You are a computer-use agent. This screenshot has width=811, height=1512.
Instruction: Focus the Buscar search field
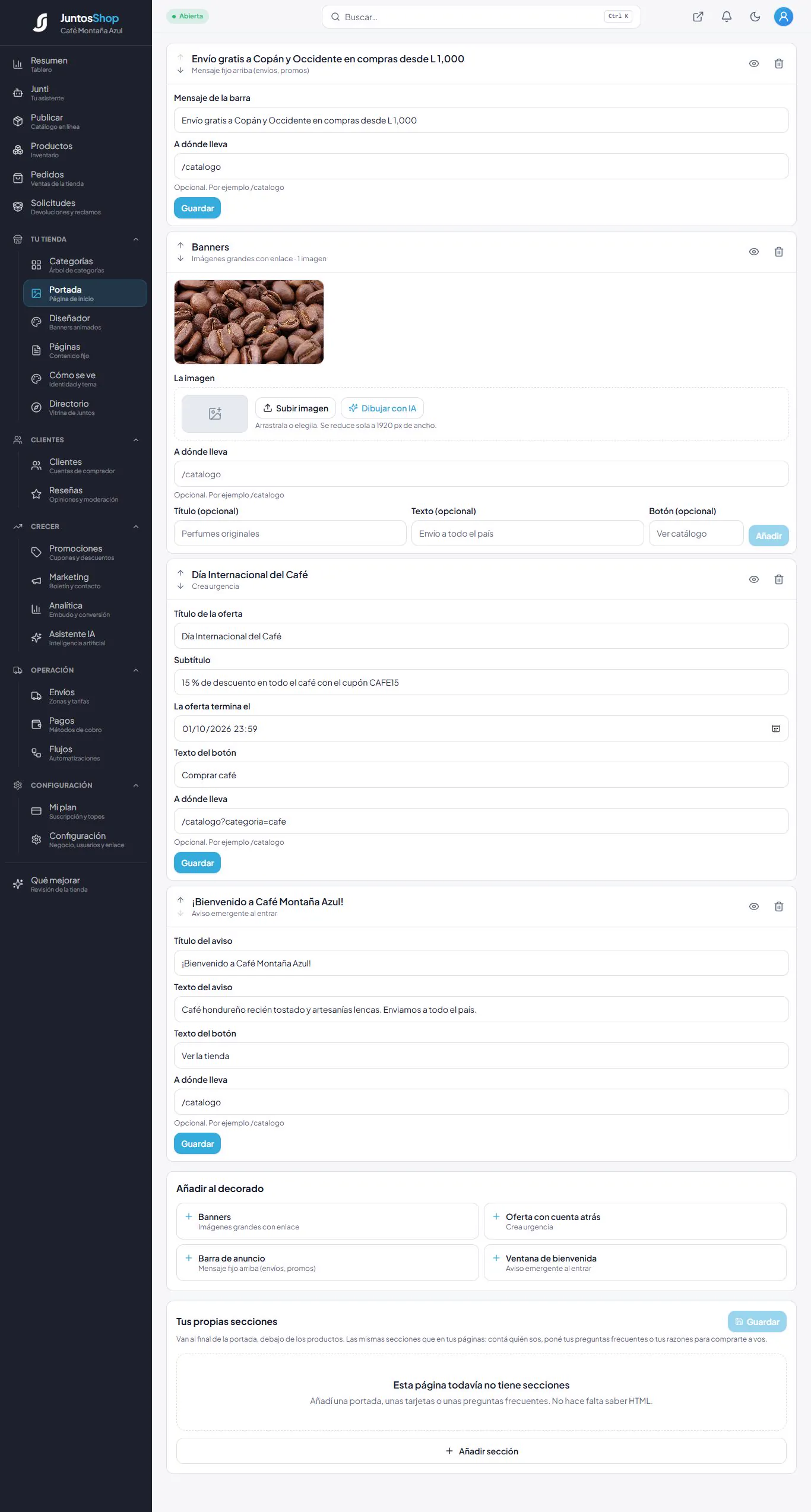[481, 17]
